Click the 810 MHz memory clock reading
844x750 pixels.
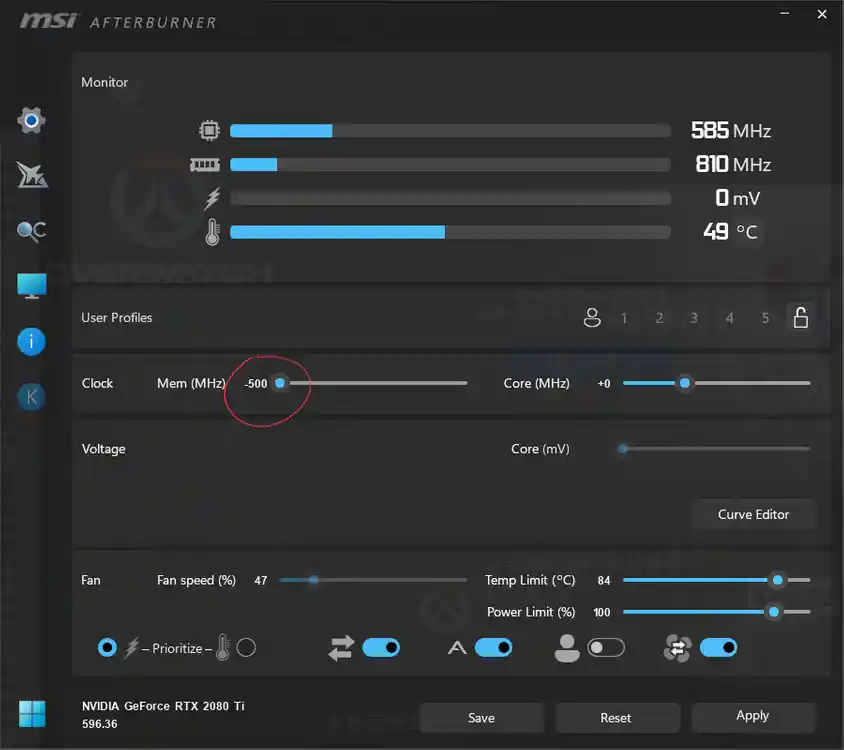tap(733, 164)
